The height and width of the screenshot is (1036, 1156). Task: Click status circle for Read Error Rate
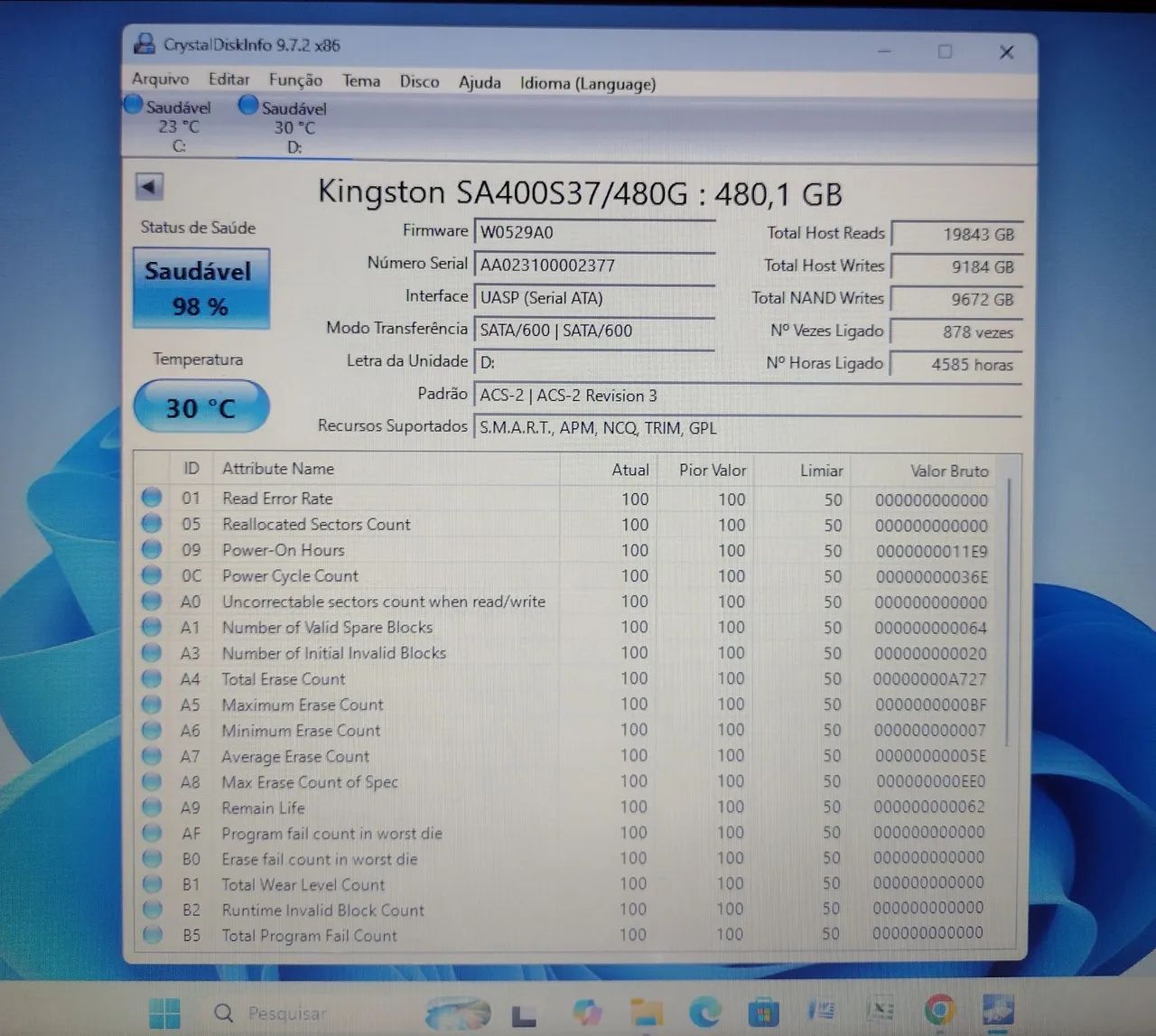coord(152,498)
